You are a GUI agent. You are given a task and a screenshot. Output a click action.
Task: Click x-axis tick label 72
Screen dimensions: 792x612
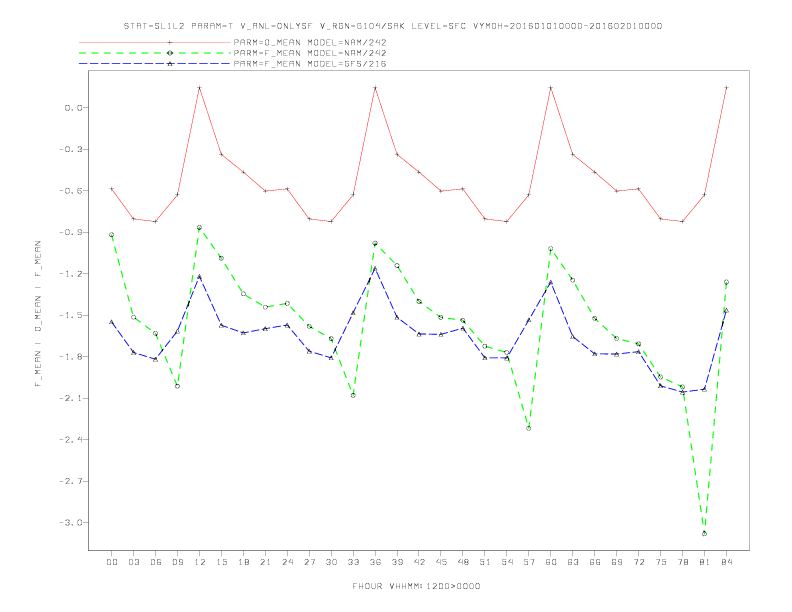(x=639, y=562)
